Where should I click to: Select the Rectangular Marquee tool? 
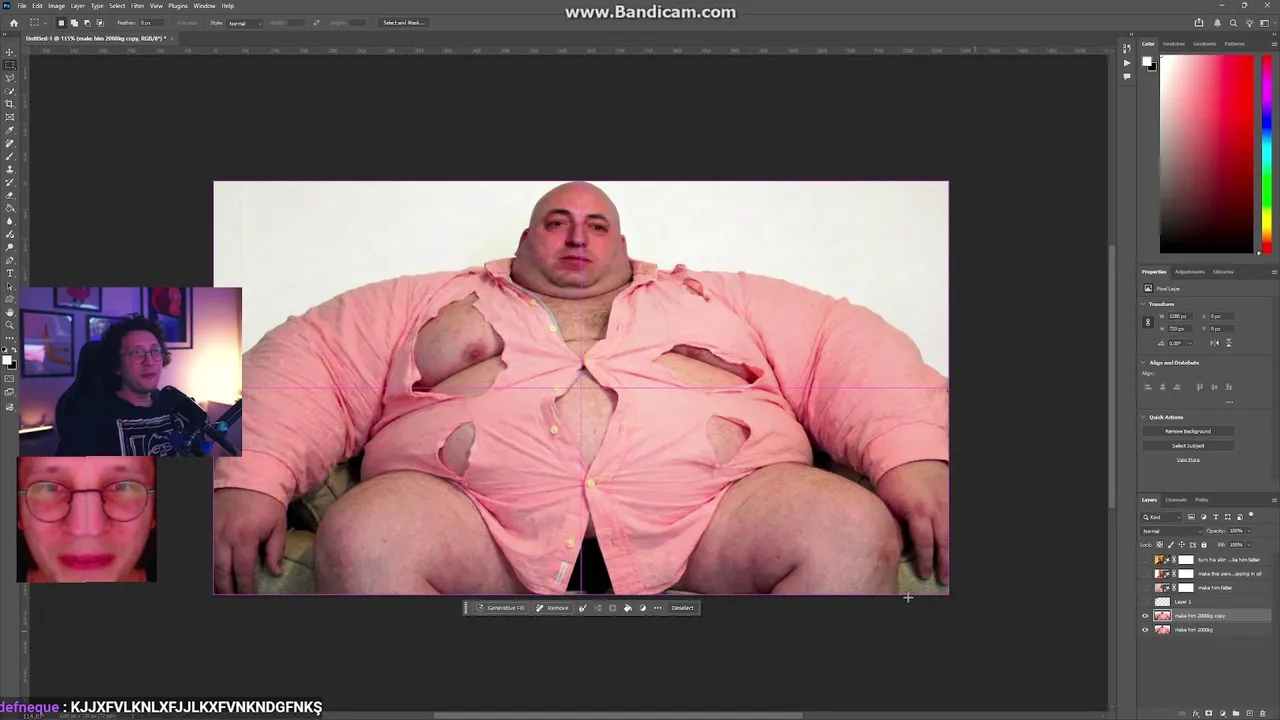(10, 65)
